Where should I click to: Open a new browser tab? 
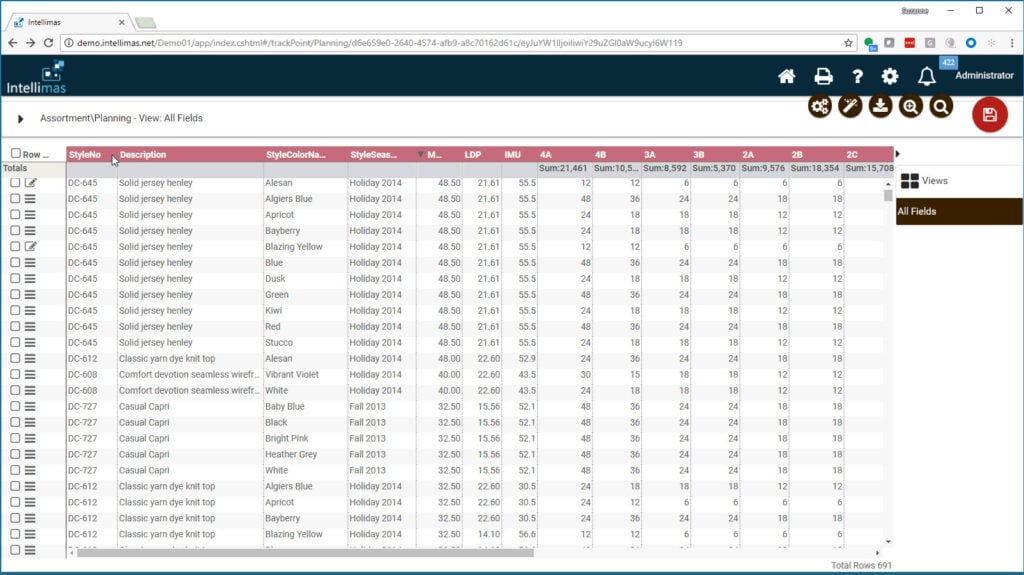click(146, 23)
